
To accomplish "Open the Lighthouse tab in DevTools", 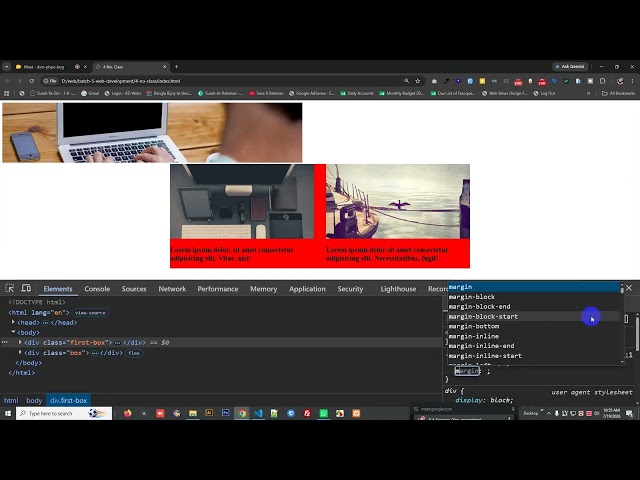I will [398, 289].
